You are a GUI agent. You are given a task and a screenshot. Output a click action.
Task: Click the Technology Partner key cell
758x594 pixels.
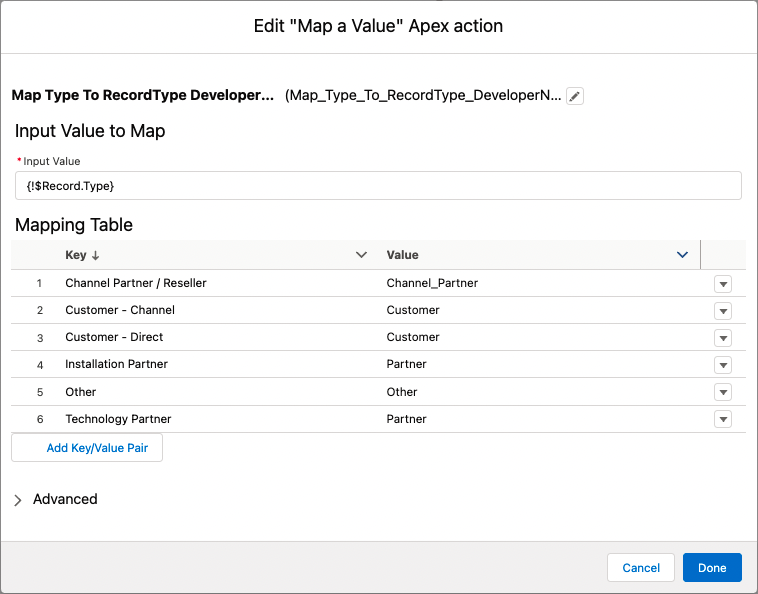(118, 419)
